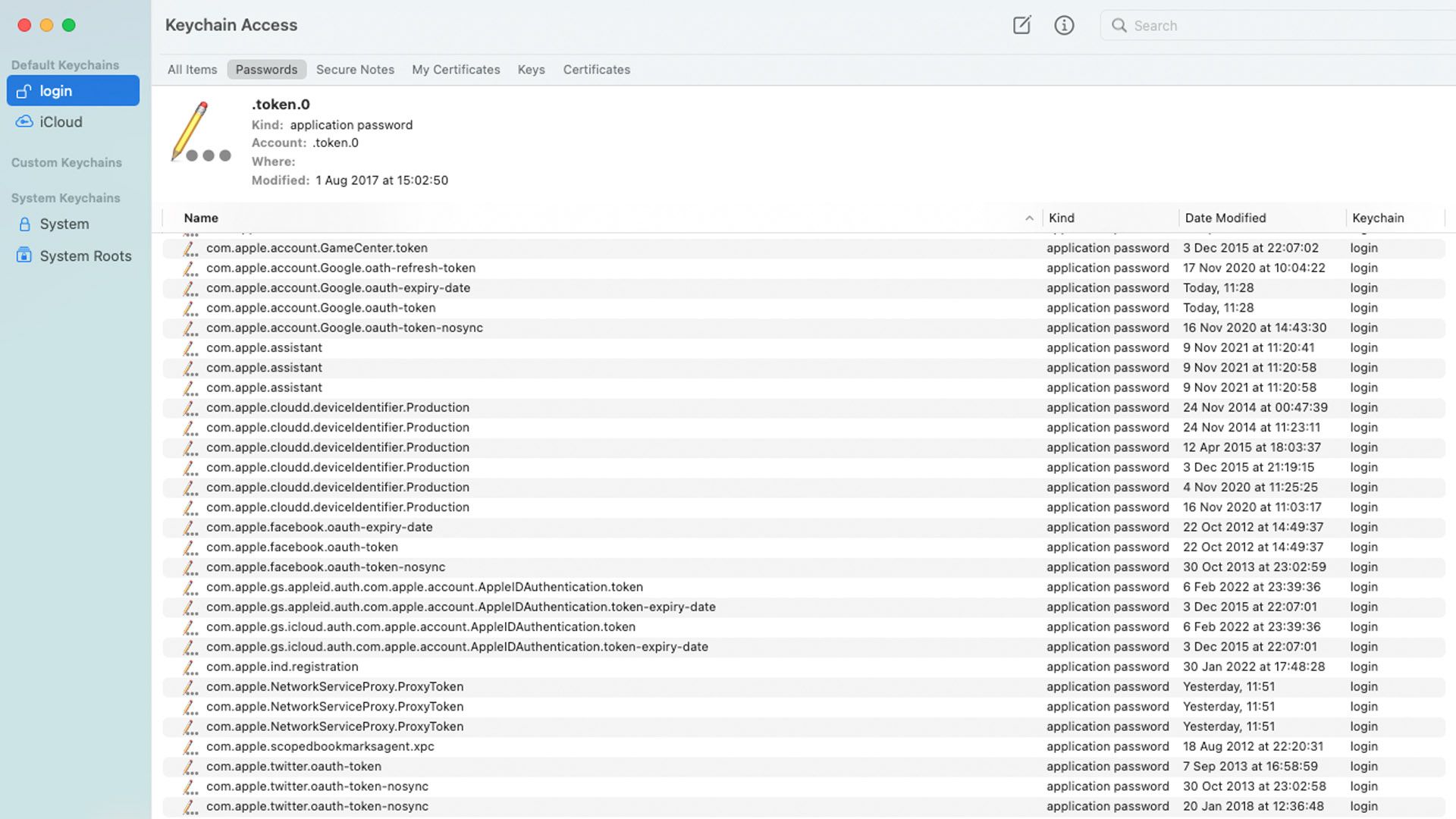Show the All Items tab
This screenshot has height=819, width=1456.
coord(192,70)
